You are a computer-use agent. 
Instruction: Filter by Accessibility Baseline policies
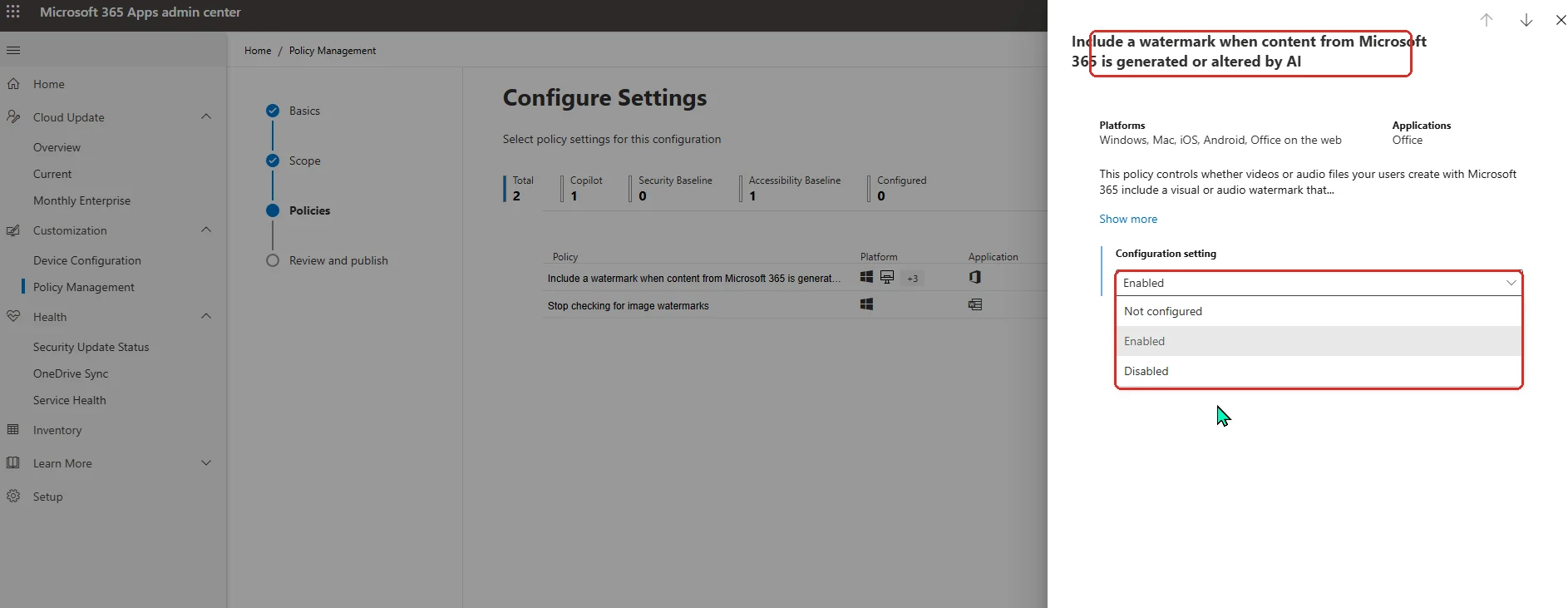point(791,188)
